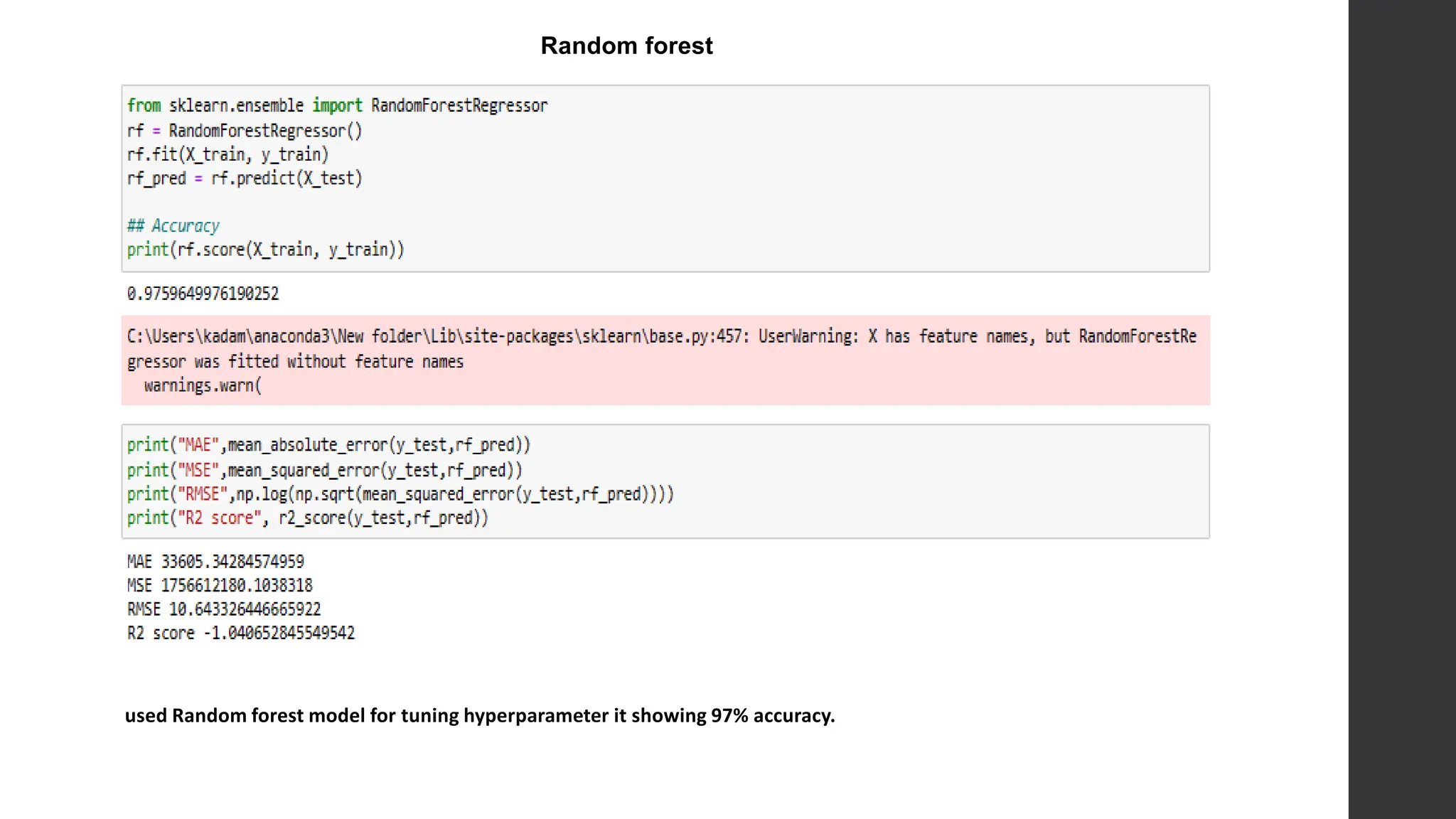Image resolution: width=1456 pixels, height=819 pixels.
Task: Click the 97% accuracy caption text
Action: [480, 715]
